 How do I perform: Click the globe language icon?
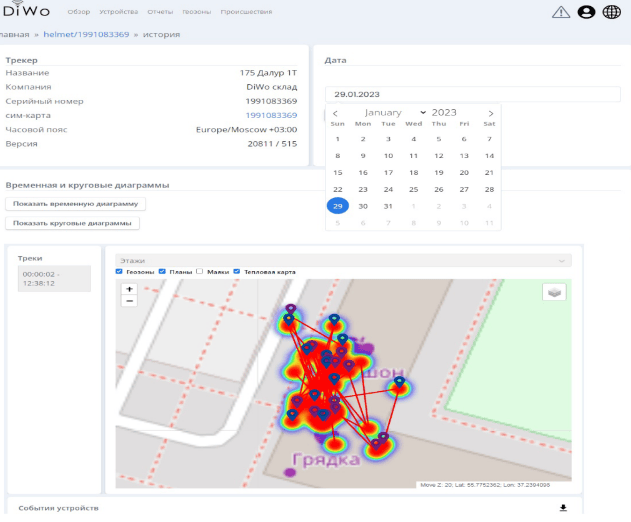click(611, 12)
